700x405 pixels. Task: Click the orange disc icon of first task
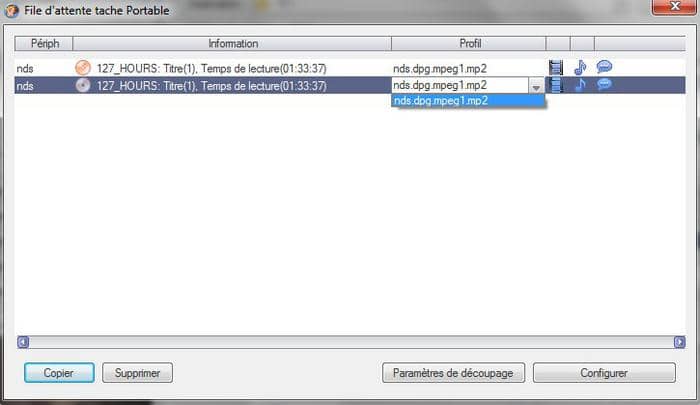83,68
